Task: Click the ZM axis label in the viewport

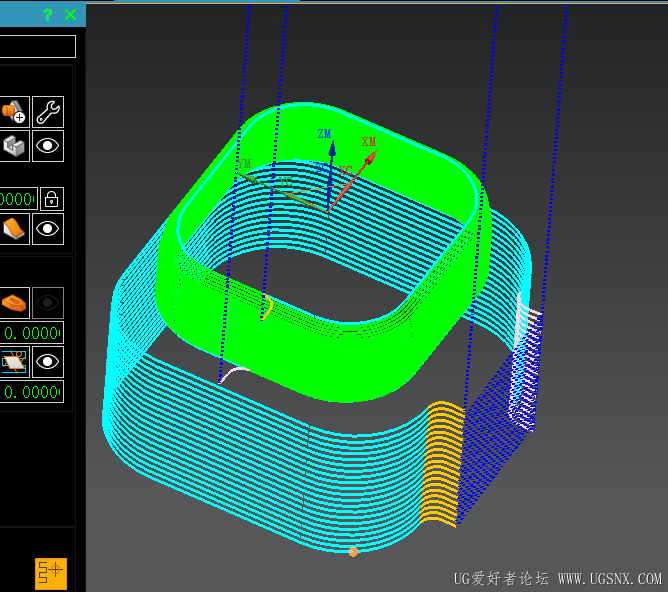Action: tap(324, 134)
